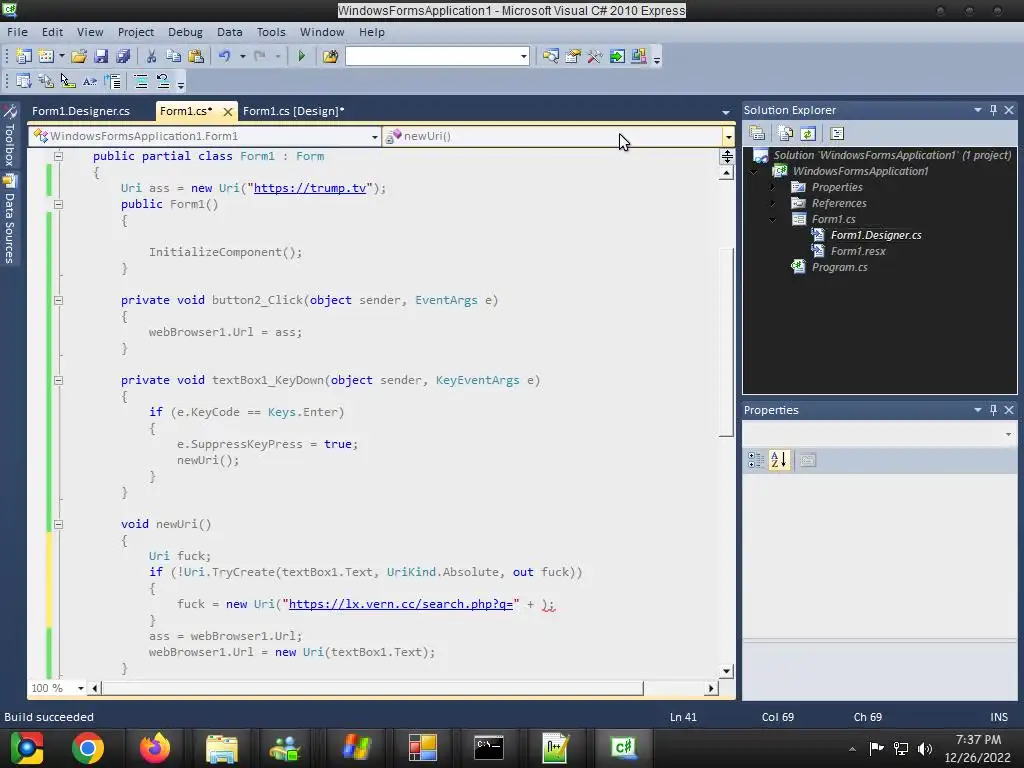
Task: Switch to the Form1.cs [Design]* tab
Action: point(293,111)
